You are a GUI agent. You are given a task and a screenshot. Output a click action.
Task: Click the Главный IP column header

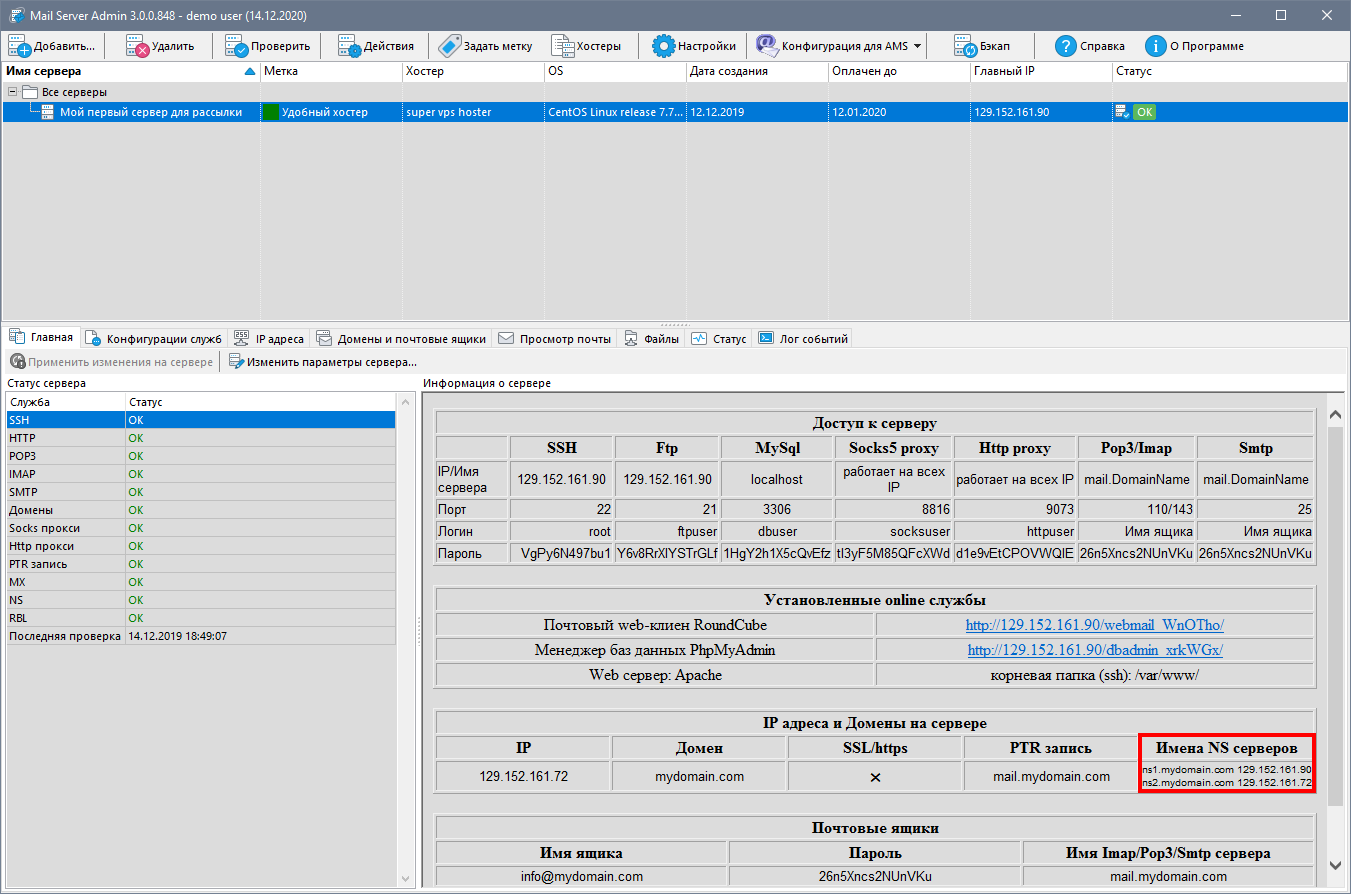coord(1041,71)
